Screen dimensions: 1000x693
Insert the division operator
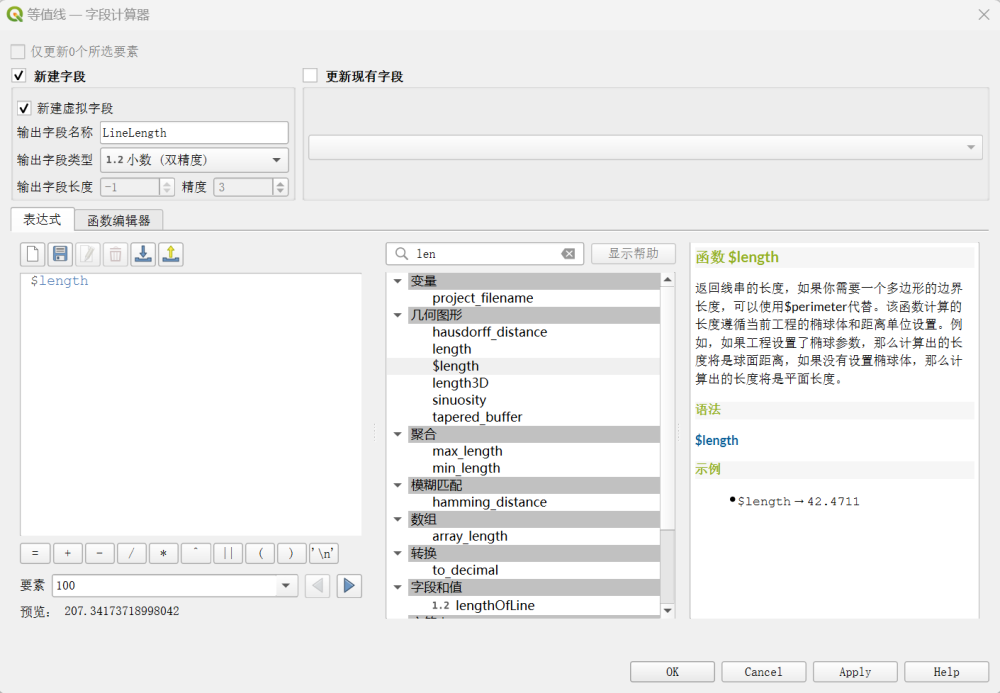click(131, 553)
